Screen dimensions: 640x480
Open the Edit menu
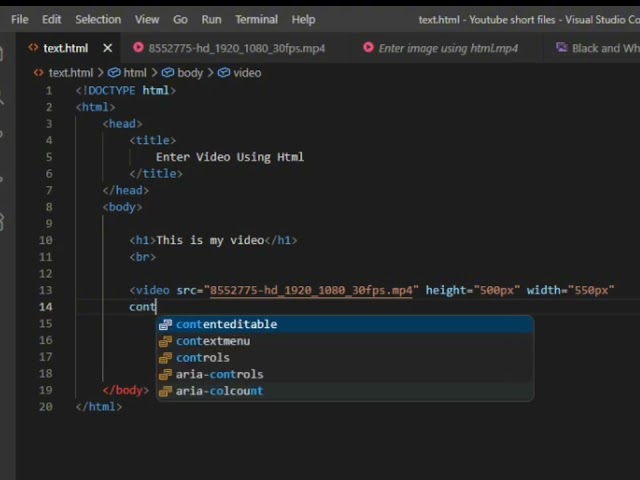click(51, 20)
